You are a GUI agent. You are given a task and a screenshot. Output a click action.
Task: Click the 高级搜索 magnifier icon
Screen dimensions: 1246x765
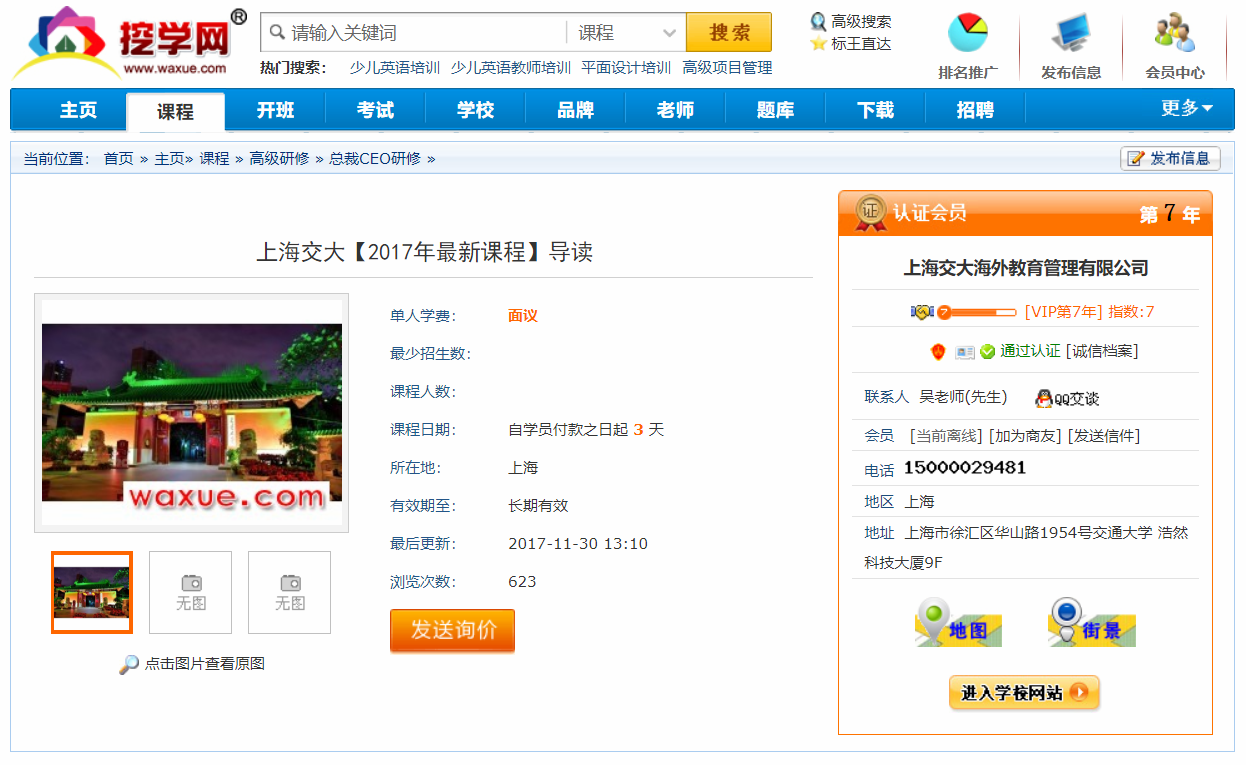818,21
